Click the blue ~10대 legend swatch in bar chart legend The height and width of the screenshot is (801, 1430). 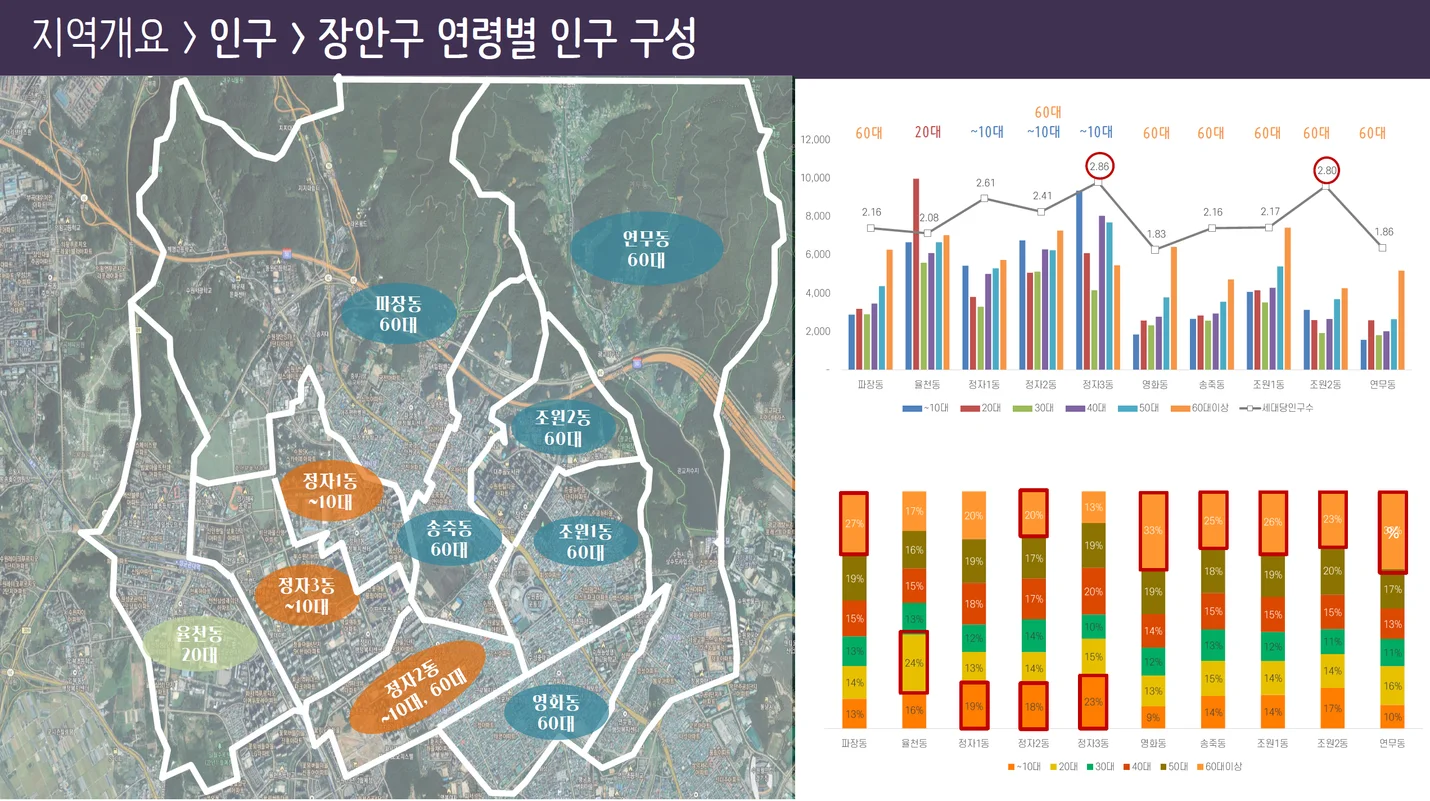click(911, 408)
